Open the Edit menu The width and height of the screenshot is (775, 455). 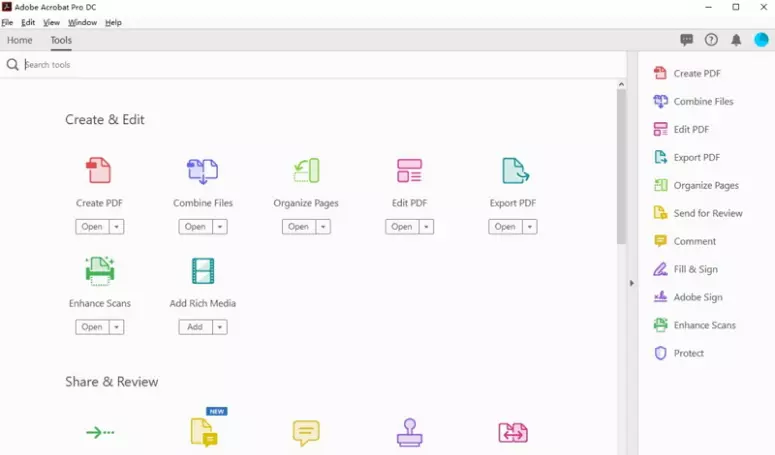point(28,22)
